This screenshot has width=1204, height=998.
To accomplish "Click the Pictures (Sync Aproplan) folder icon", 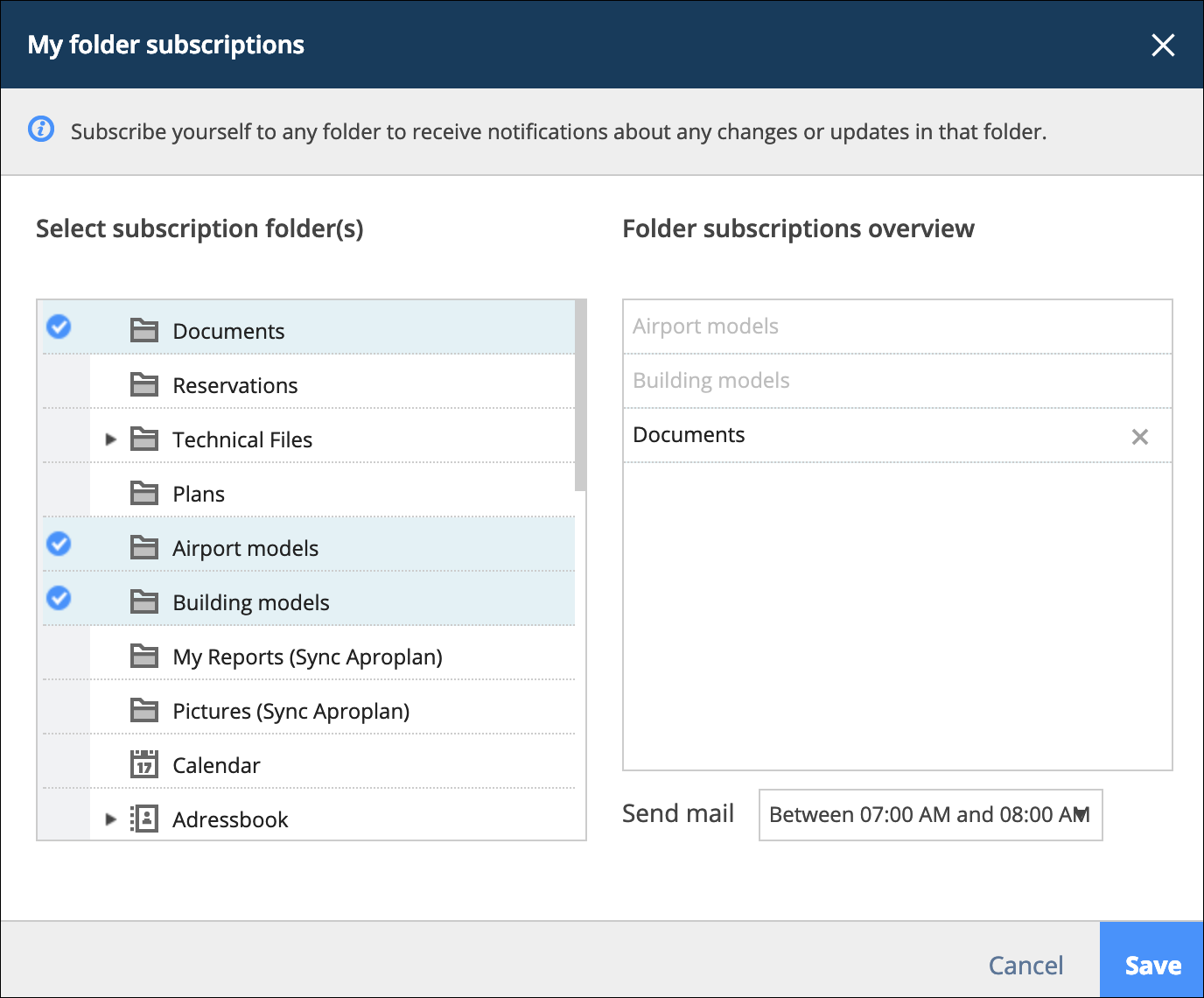I will click(x=144, y=710).
